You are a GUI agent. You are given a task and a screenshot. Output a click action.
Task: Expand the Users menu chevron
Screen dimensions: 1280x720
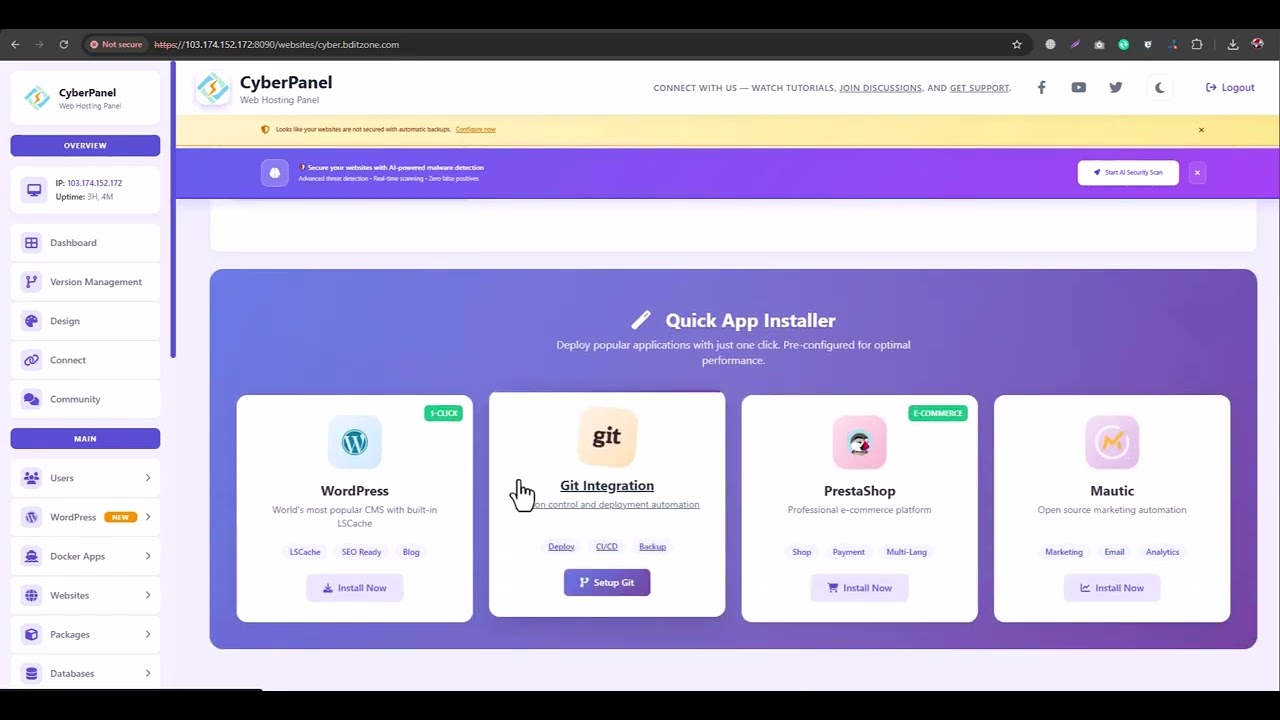tap(147, 478)
